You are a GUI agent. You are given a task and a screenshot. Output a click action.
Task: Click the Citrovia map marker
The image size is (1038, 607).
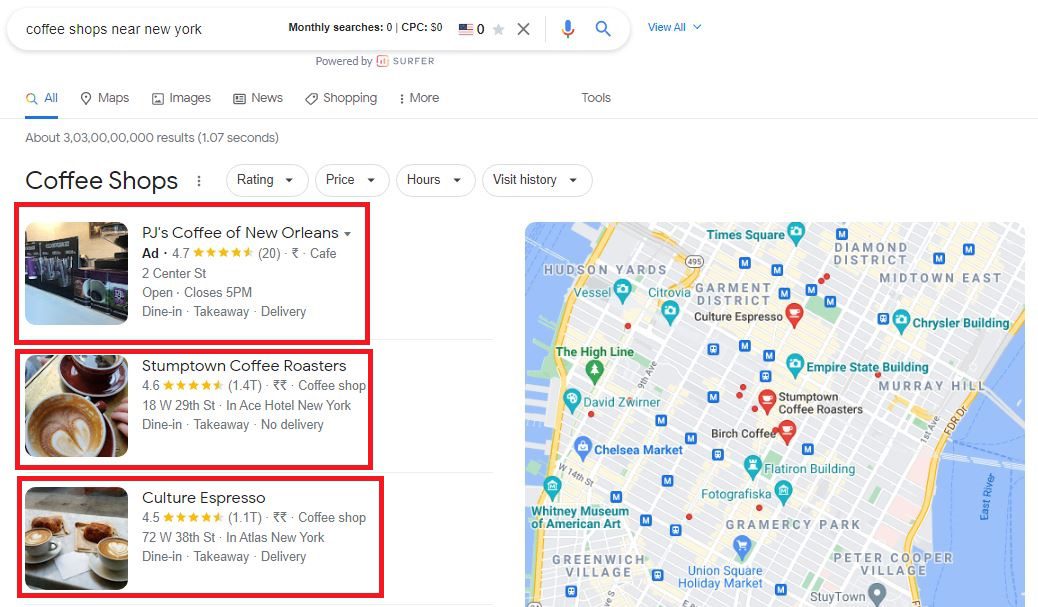pyautogui.click(x=670, y=311)
